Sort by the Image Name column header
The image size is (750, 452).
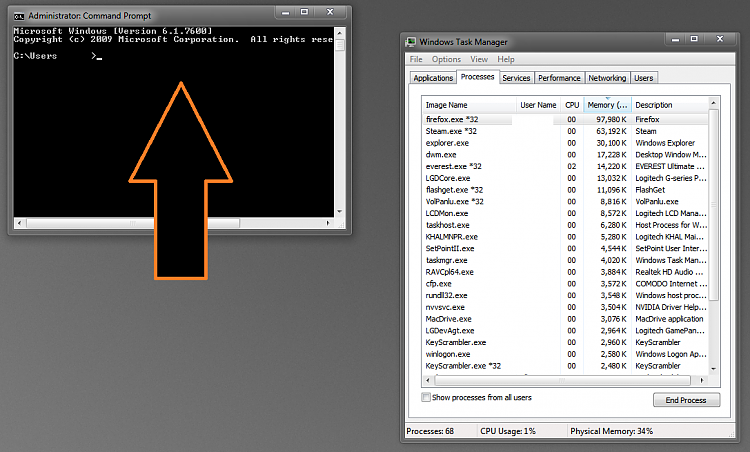coord(469,105)
